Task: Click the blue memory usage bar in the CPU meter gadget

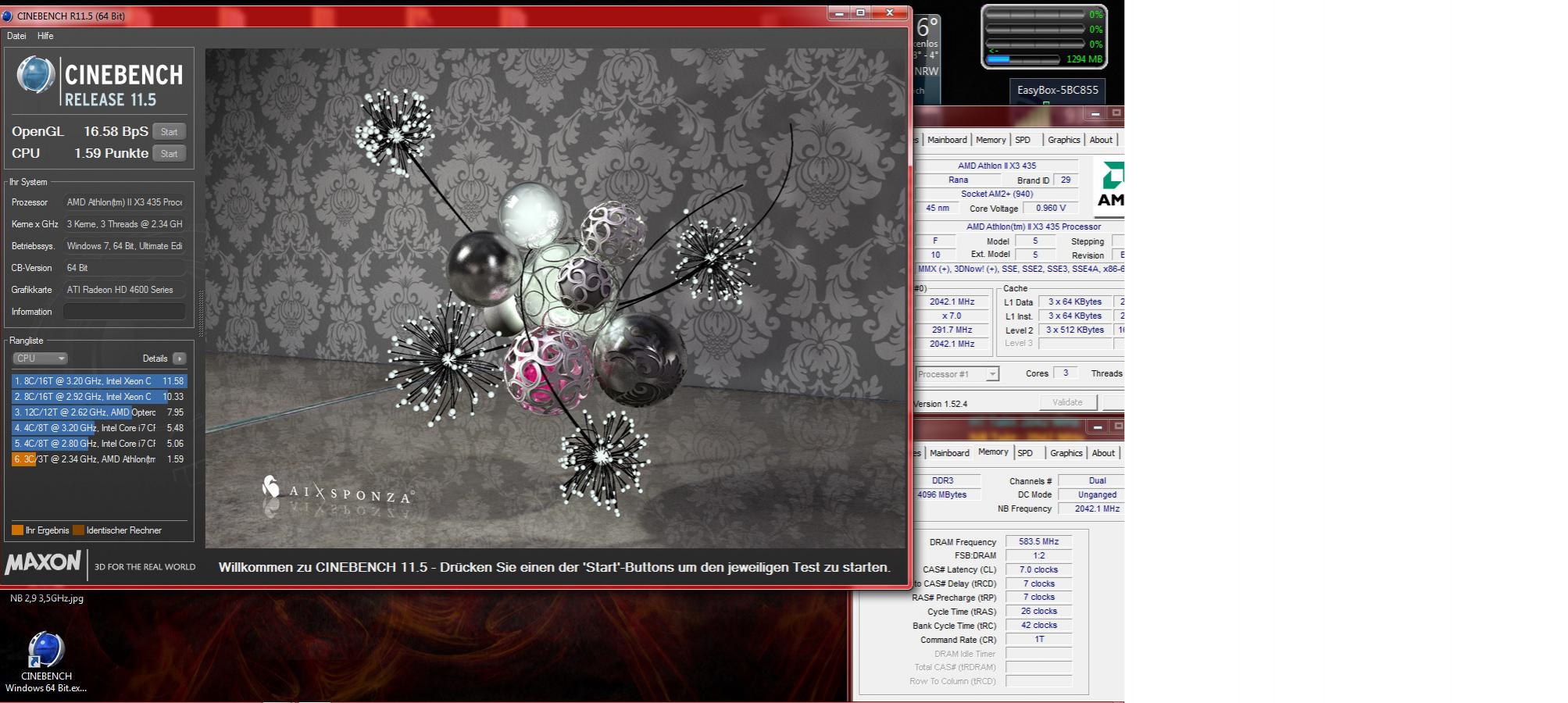Action: [x=1022, y=59]
